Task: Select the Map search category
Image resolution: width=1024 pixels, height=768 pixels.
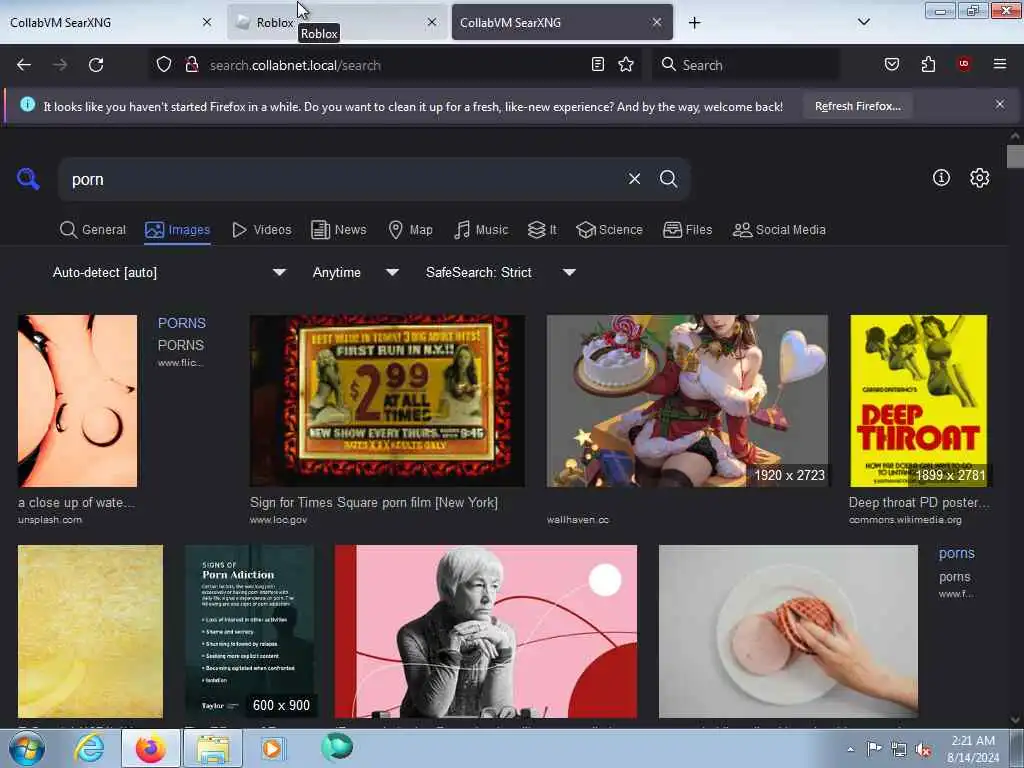Action: [411, 230]
